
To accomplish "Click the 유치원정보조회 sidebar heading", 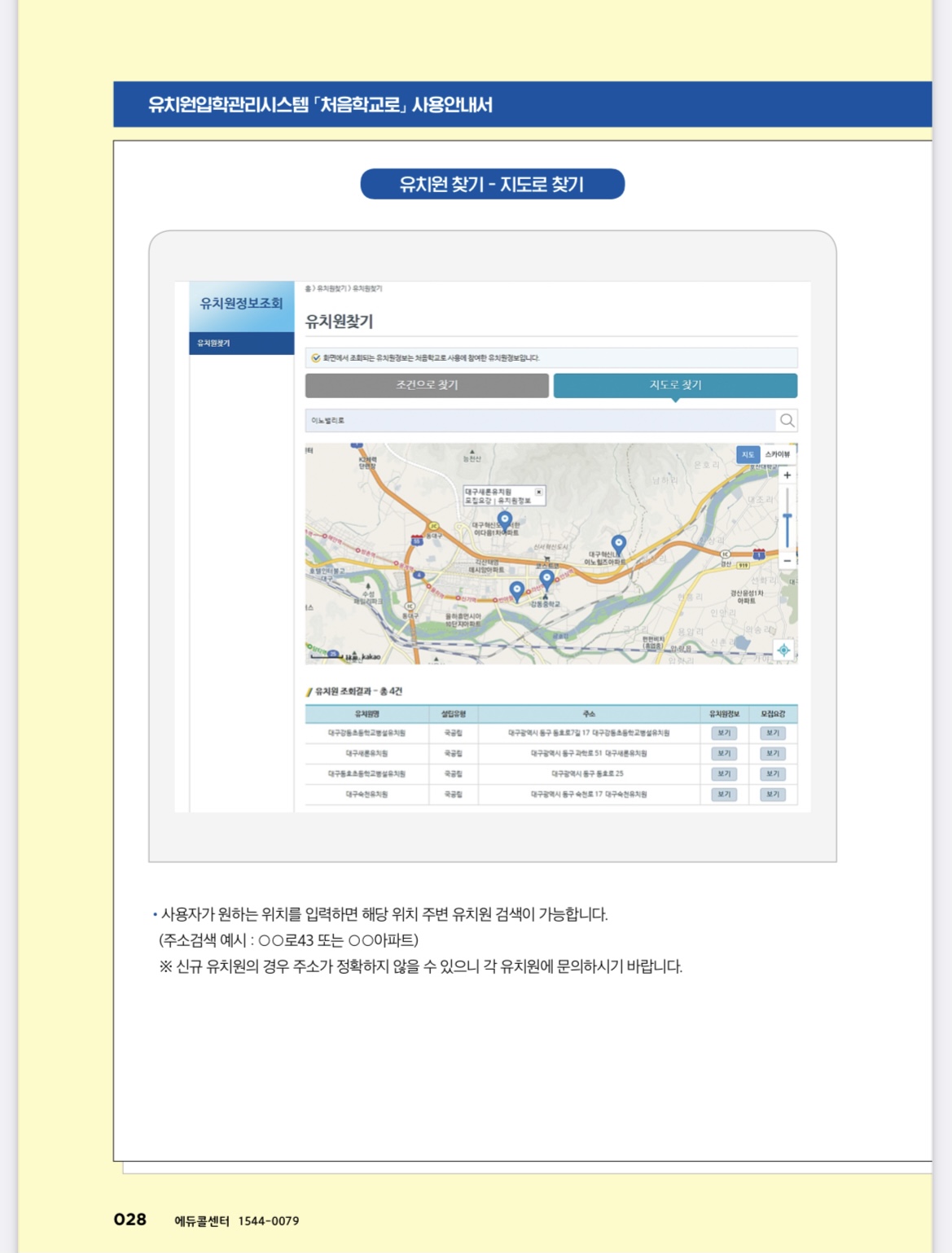I will pos(241,303).
